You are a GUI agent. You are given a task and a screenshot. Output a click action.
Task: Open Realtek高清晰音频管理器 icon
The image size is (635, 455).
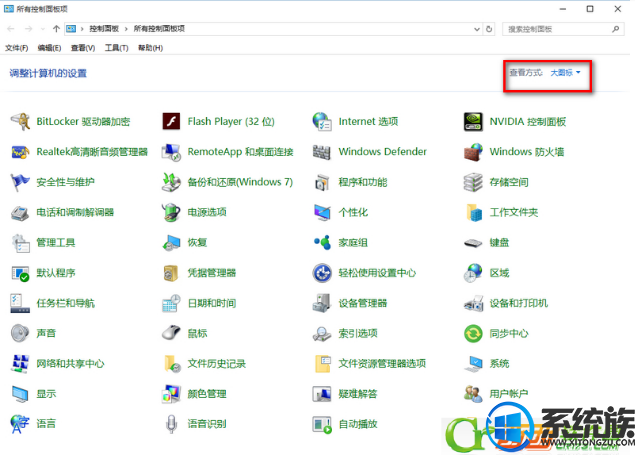coord(20,152)
